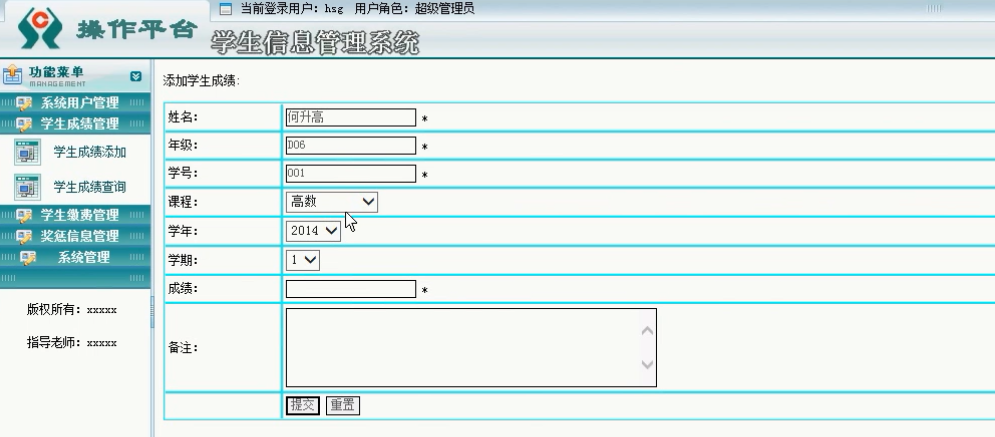Viewport: 995px width, 437px height.
Task: Open the 学年 dropdown showing 2014
Action: click(312, 231)
